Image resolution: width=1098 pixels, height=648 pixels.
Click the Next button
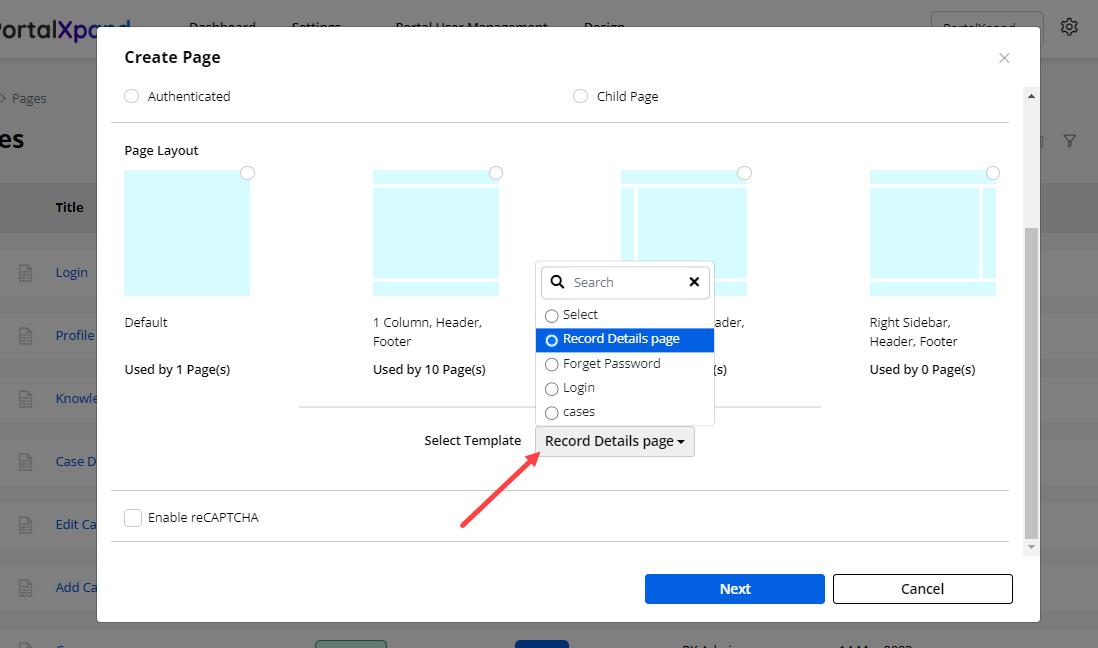coord(734,589)
